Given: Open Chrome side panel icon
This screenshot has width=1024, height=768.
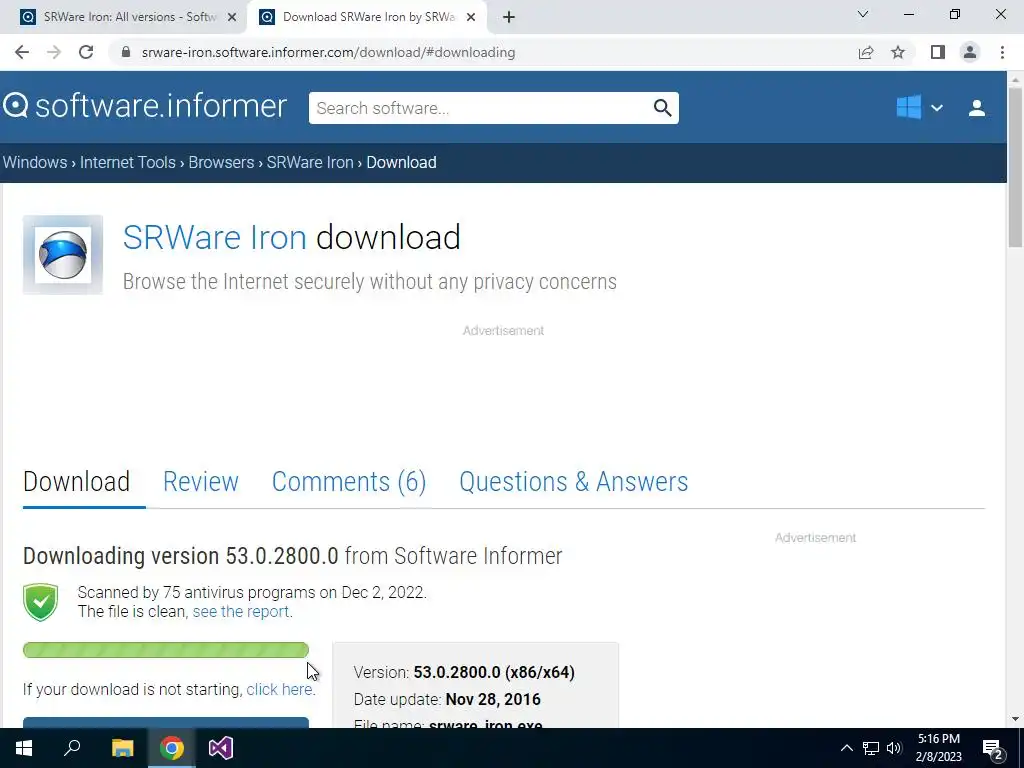Looking at the screenshot, I should click(x=938, y=52).
